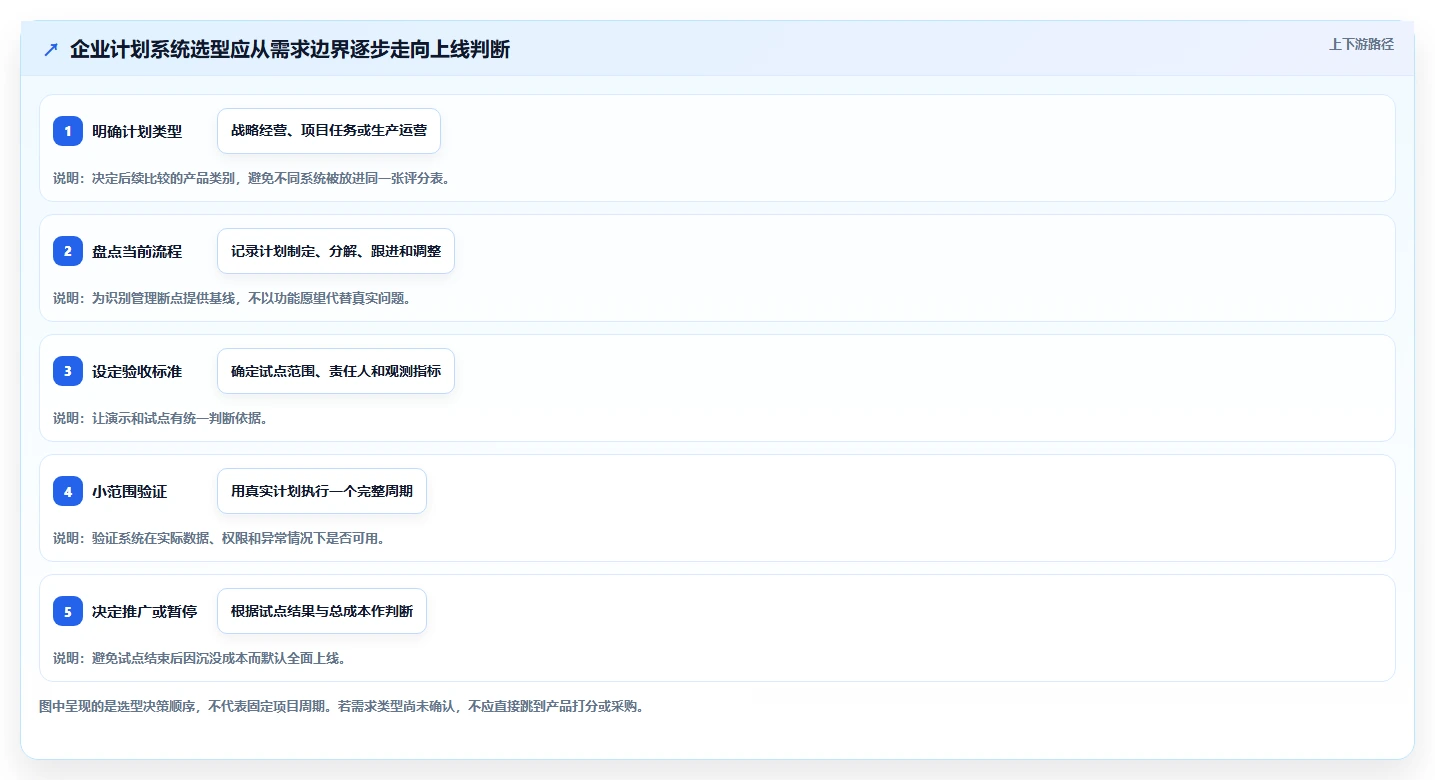This screenshot has width=1435, height=780.
Task: Click the step heading 盘点当前流程
Action: click(x=137, y=251)
